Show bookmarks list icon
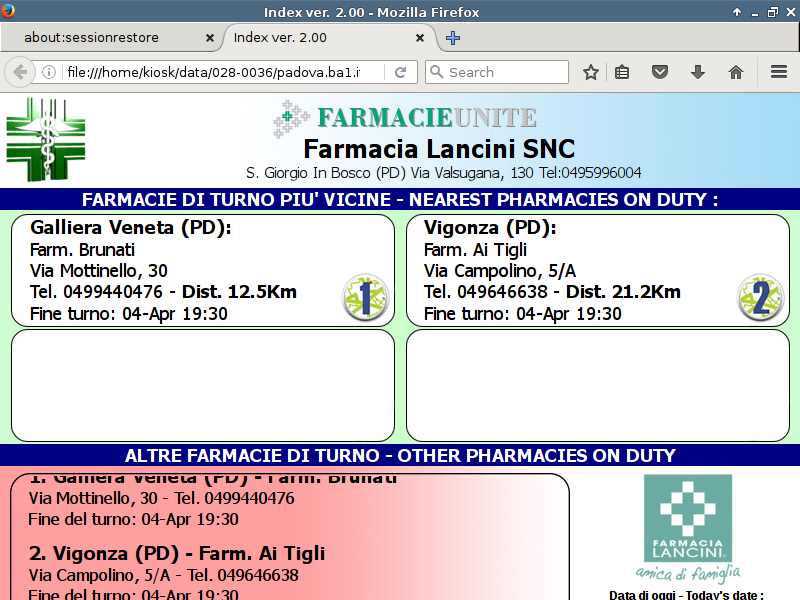Viewport: 800px width, 600px height. (622, 72)
